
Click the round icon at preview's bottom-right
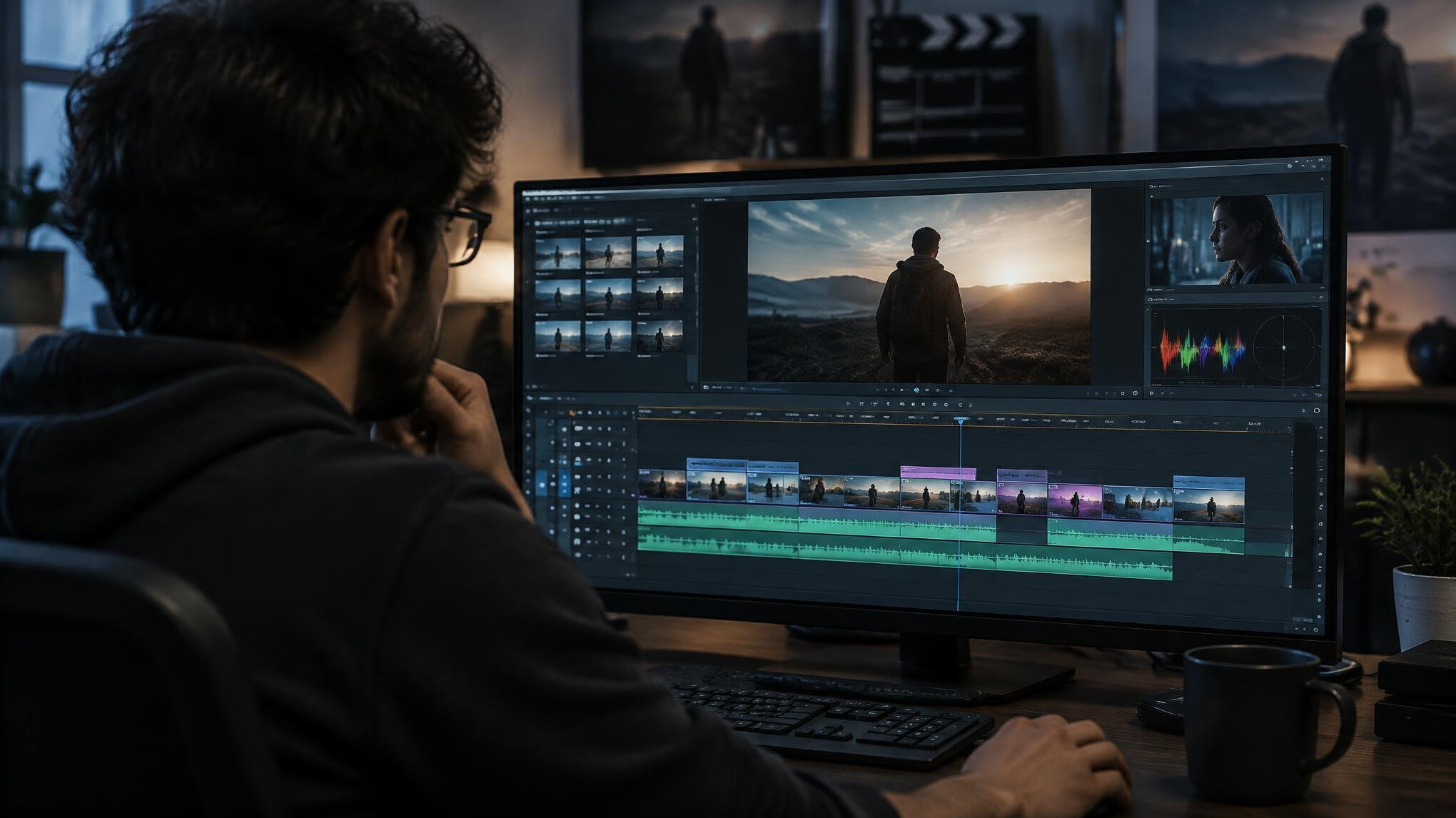coord(1135,393)
